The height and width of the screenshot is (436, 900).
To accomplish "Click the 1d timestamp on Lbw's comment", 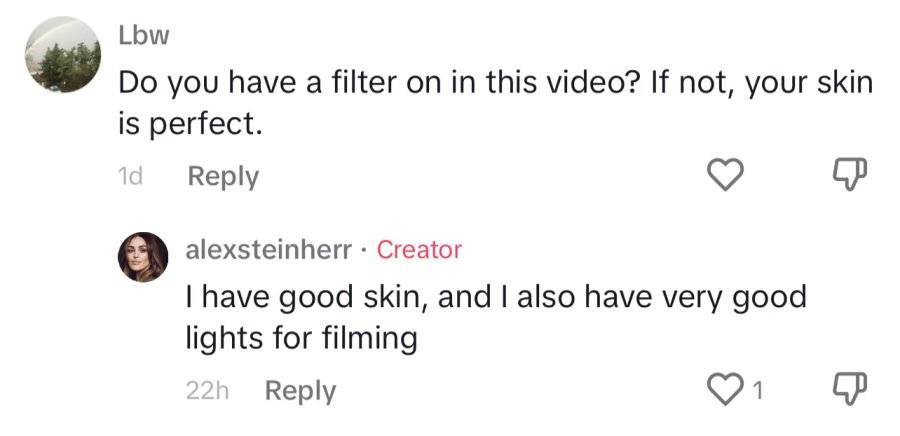I will pyautogui.click(x=130, y=177).
